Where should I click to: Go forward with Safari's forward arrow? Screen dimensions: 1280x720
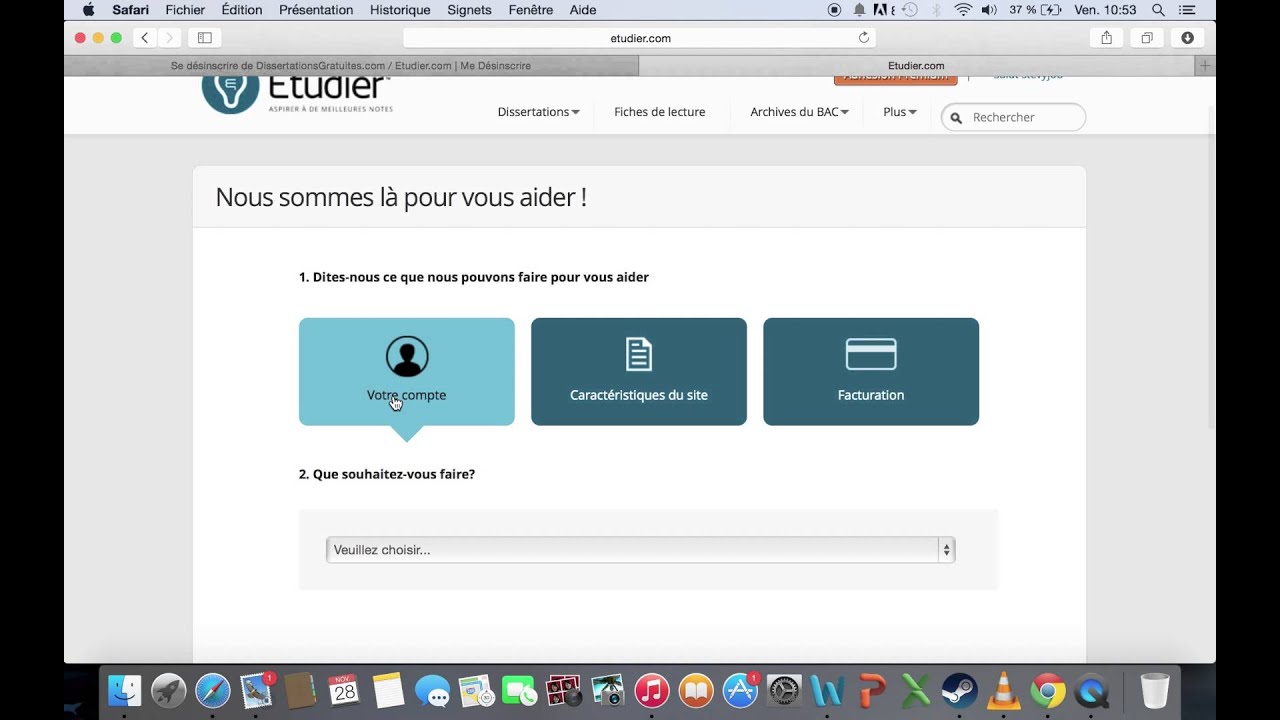point(169,38)
